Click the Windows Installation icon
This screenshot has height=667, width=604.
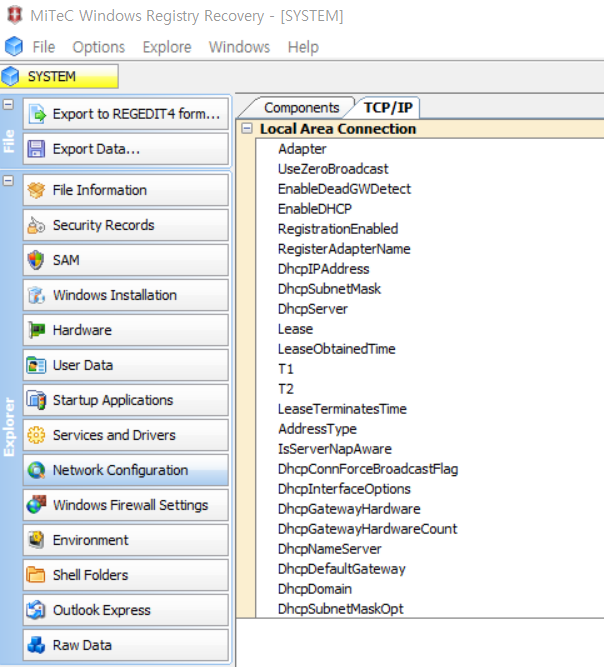(36, 295)
